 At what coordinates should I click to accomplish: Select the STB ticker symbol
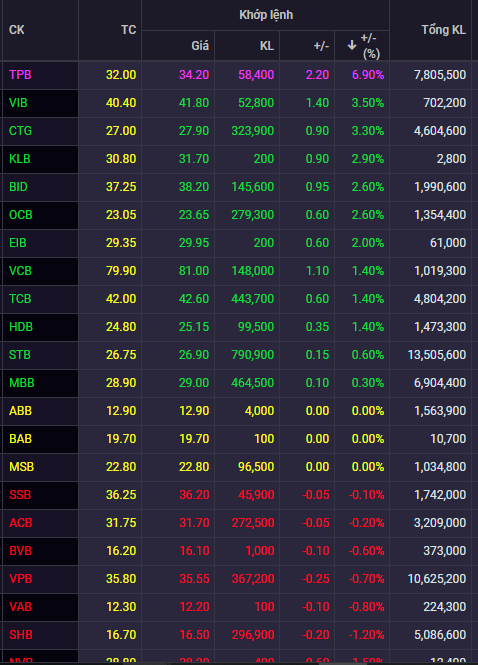tap(20, 355)
